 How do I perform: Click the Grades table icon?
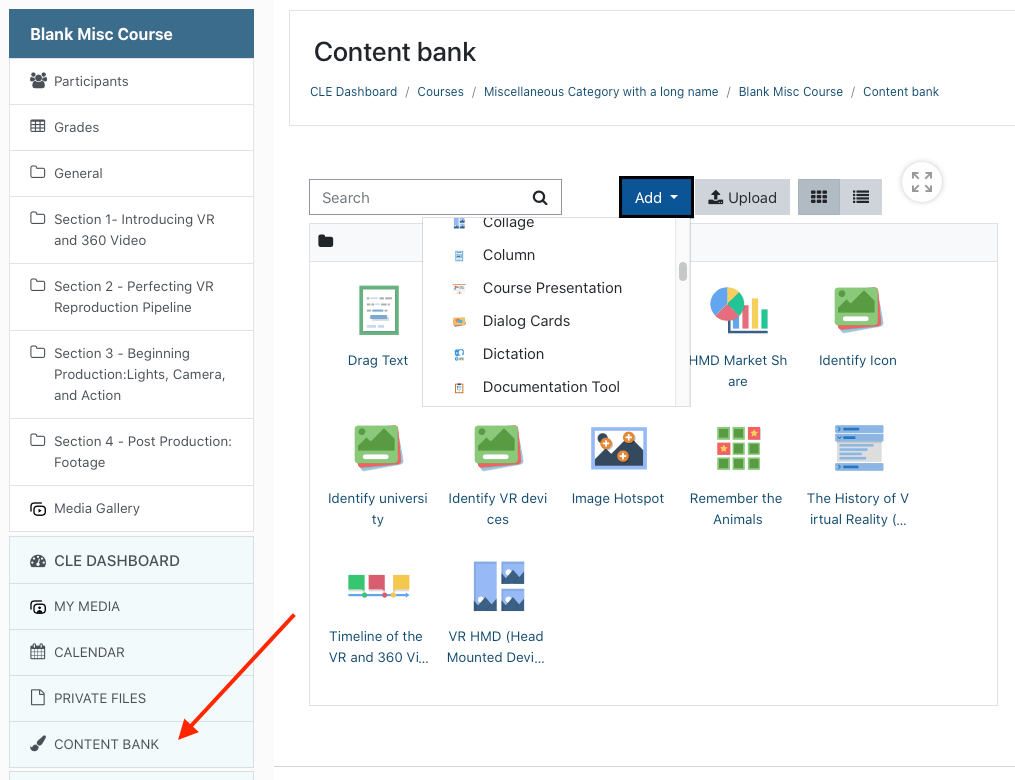38,126
